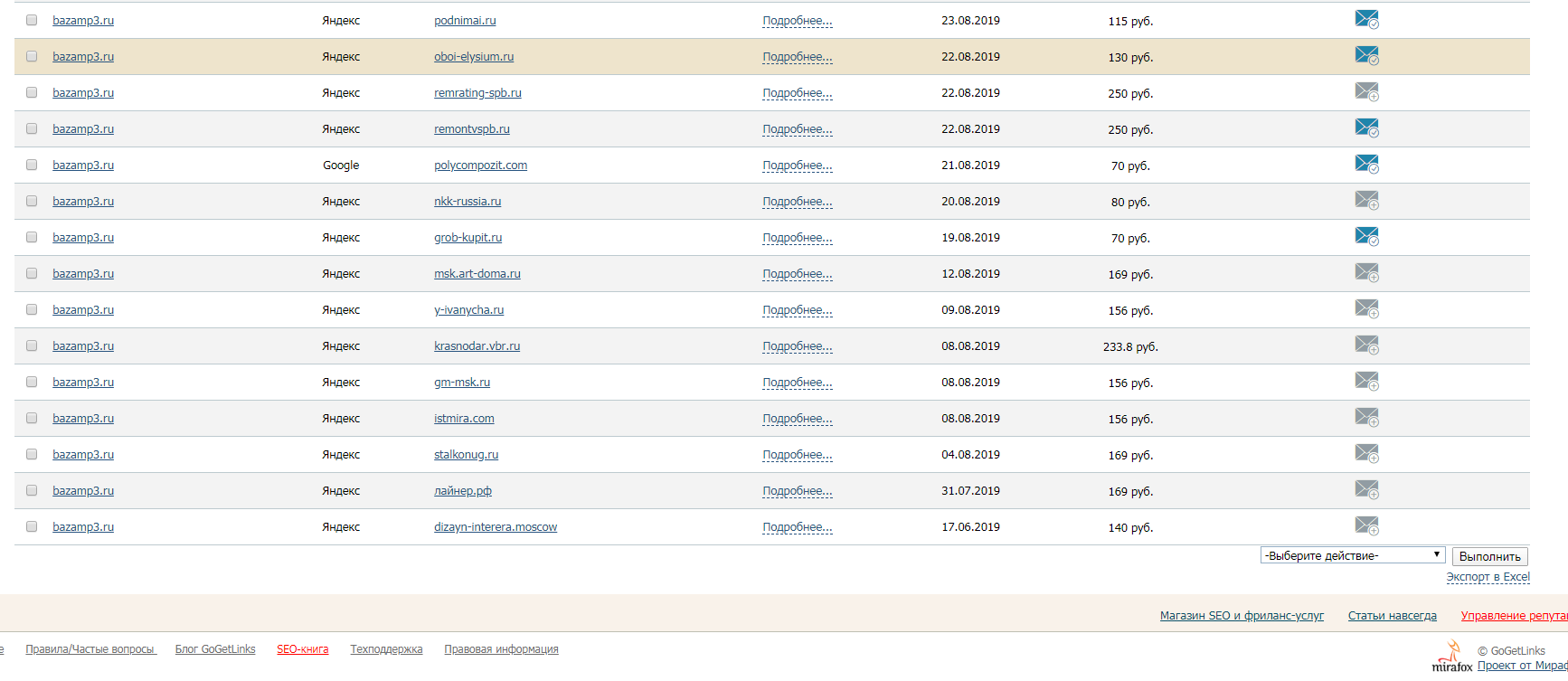Open Блог GoGetLinks footer link

pos(215,649)
